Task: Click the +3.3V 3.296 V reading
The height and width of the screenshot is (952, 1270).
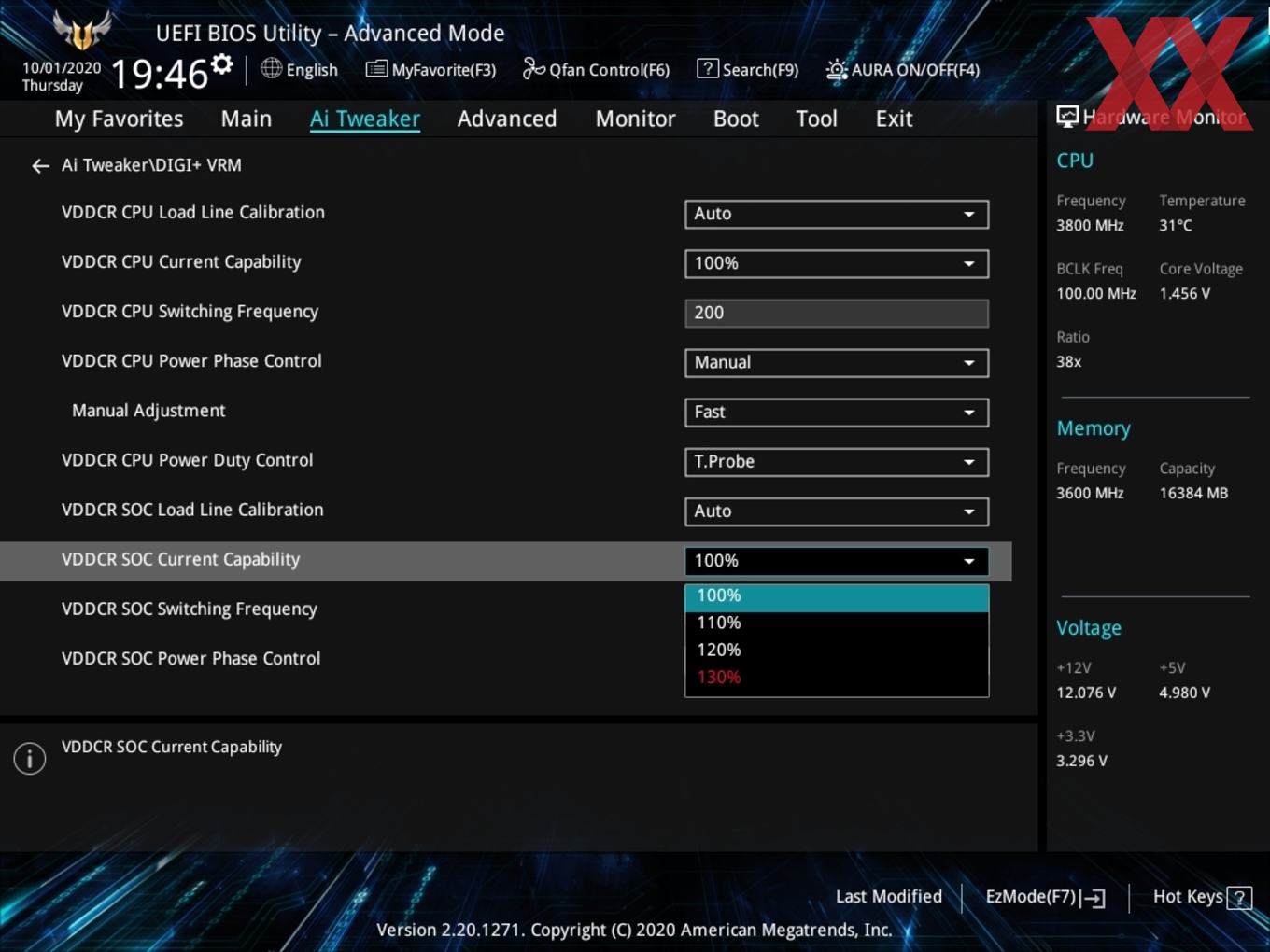Action: 1081,762
